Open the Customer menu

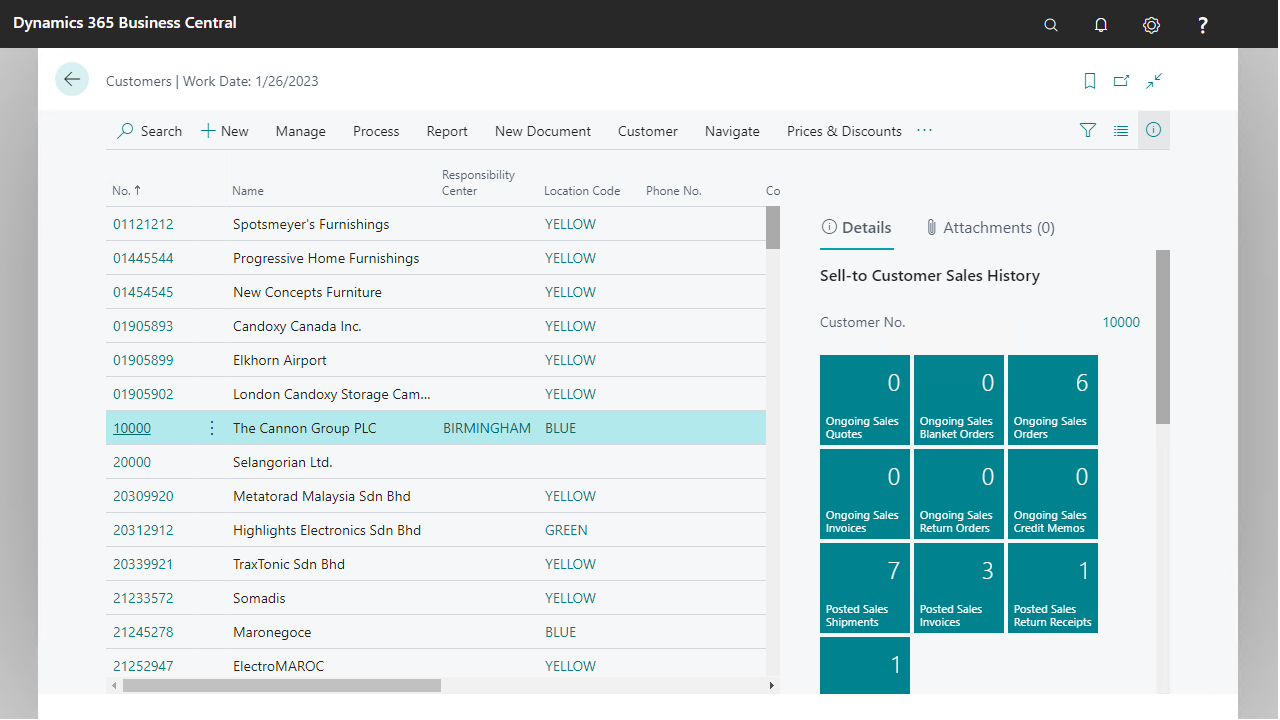point(648,131)
